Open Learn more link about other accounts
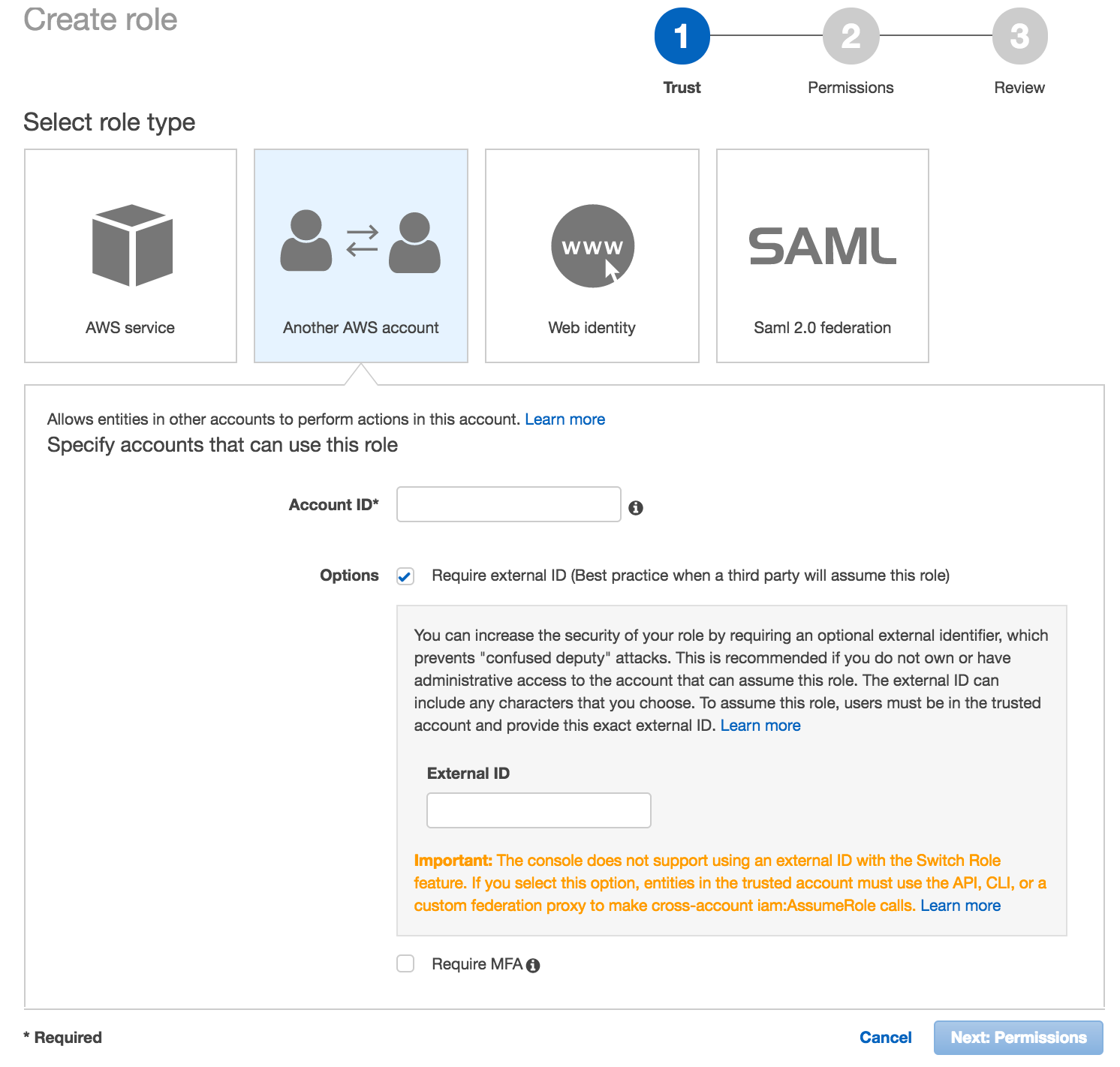 pos(565,419)
